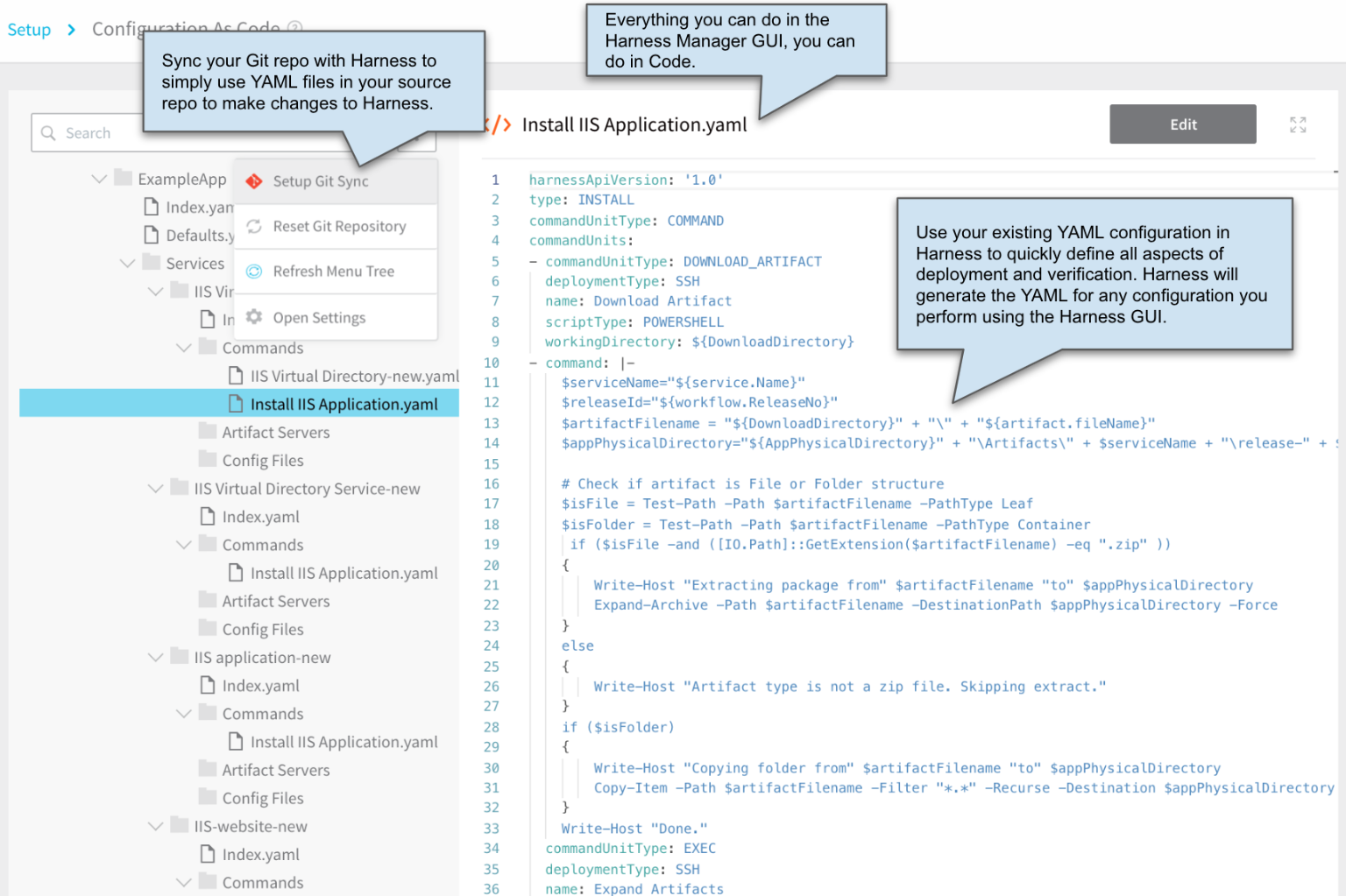This screenshot has width=1346, height=896.
Task: Click comment '# Check if artifact is File or Folder structure'
Action: (x=753, y=483)
